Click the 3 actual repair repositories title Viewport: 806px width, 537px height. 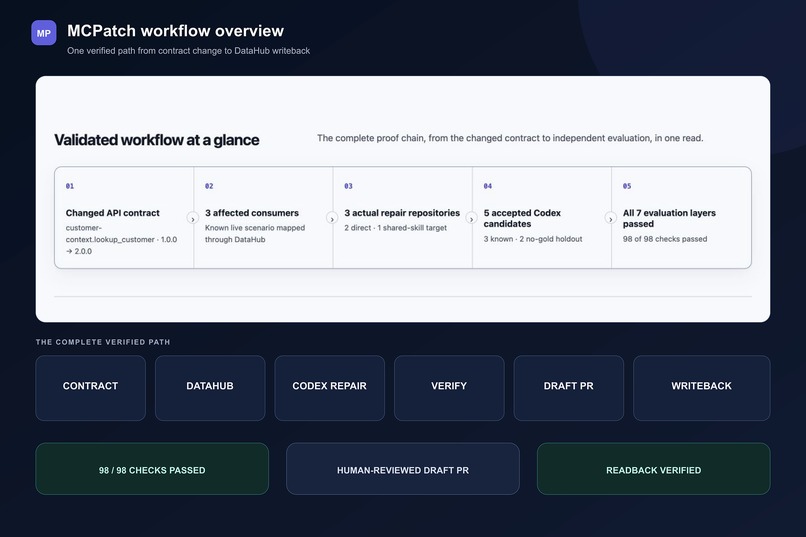pyautogui.click(x=402, y=213)
